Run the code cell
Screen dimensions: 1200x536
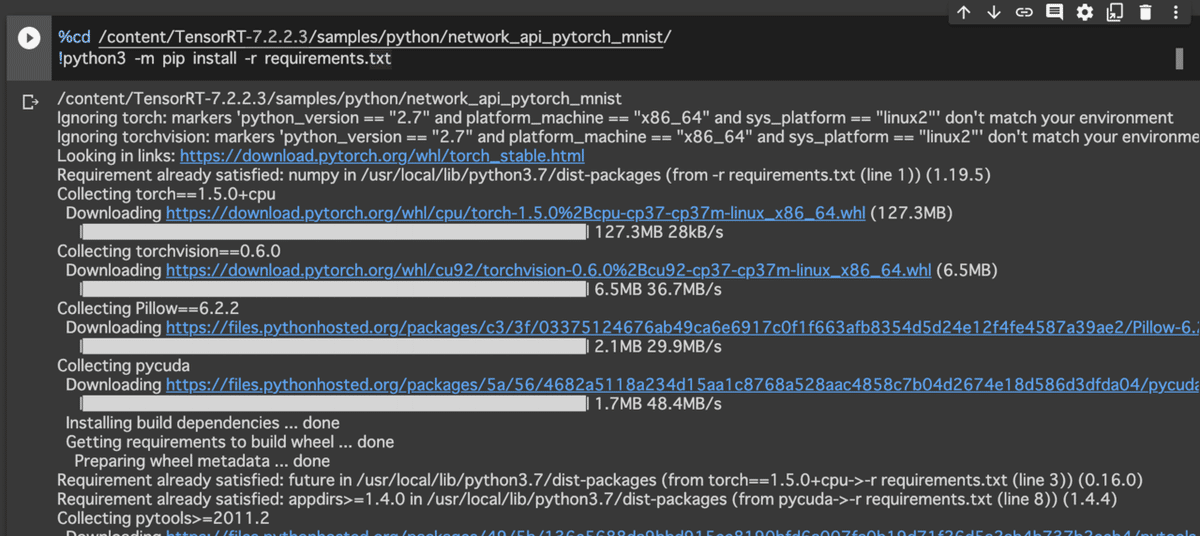tap(29, 38)
